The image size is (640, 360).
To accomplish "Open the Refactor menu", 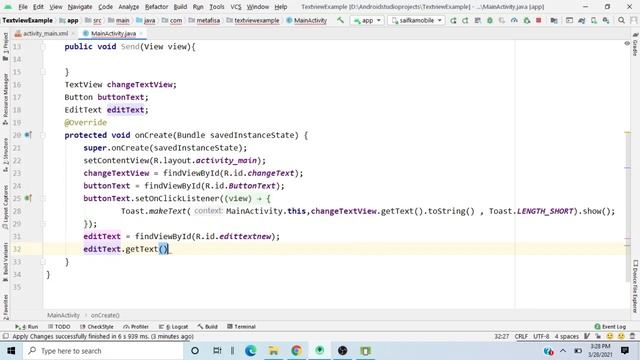I will (x=156, y=7).
